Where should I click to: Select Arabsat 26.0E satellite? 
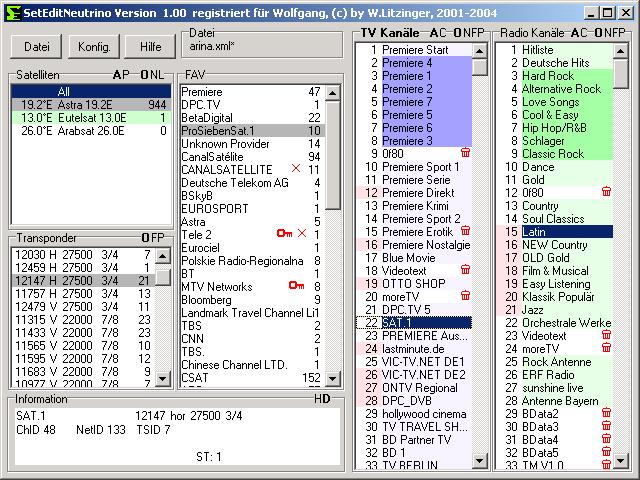coord(91,131)
